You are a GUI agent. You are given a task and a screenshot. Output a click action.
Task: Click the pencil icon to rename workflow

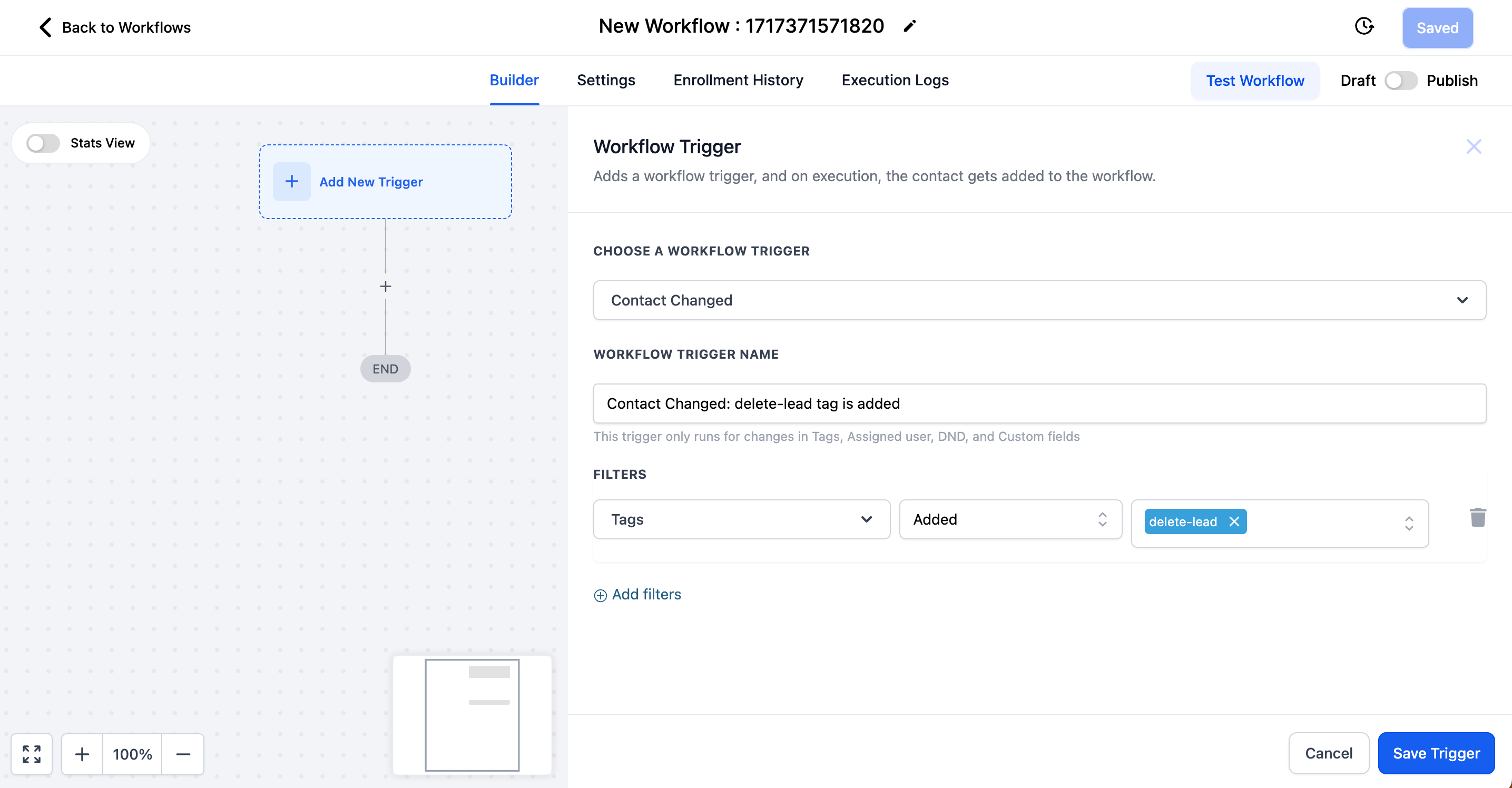(x=909, y=26)
